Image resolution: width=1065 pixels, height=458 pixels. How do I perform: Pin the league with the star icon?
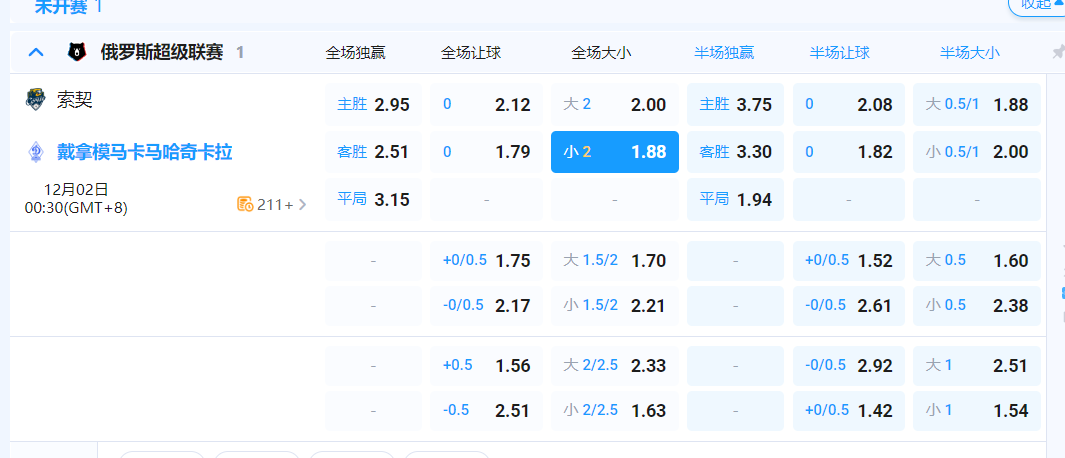[x=1058, y=52]
